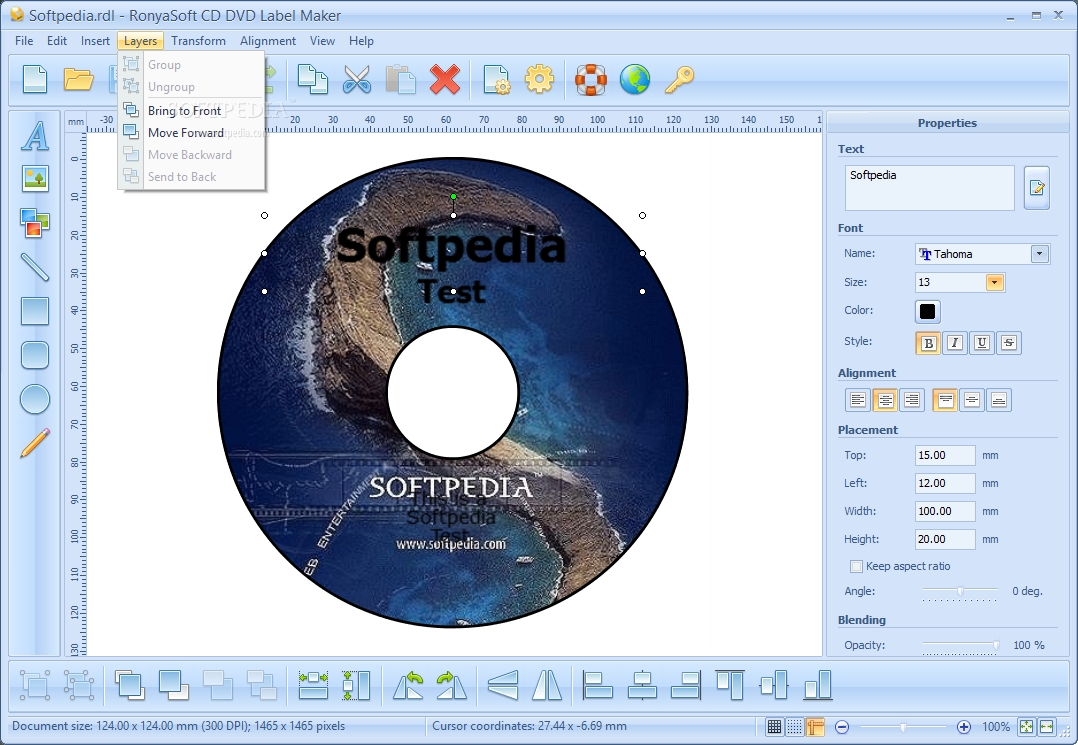Open the font Size dropdown arrow
Screen dimensions: 1078x745
pyautogui.click(x=994, y=282)
